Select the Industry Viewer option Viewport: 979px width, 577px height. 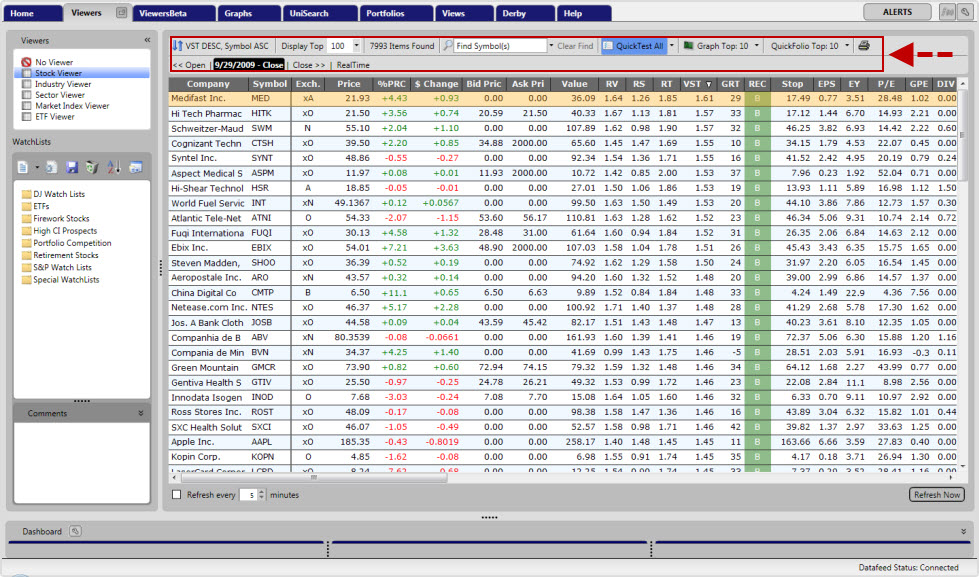62,84
